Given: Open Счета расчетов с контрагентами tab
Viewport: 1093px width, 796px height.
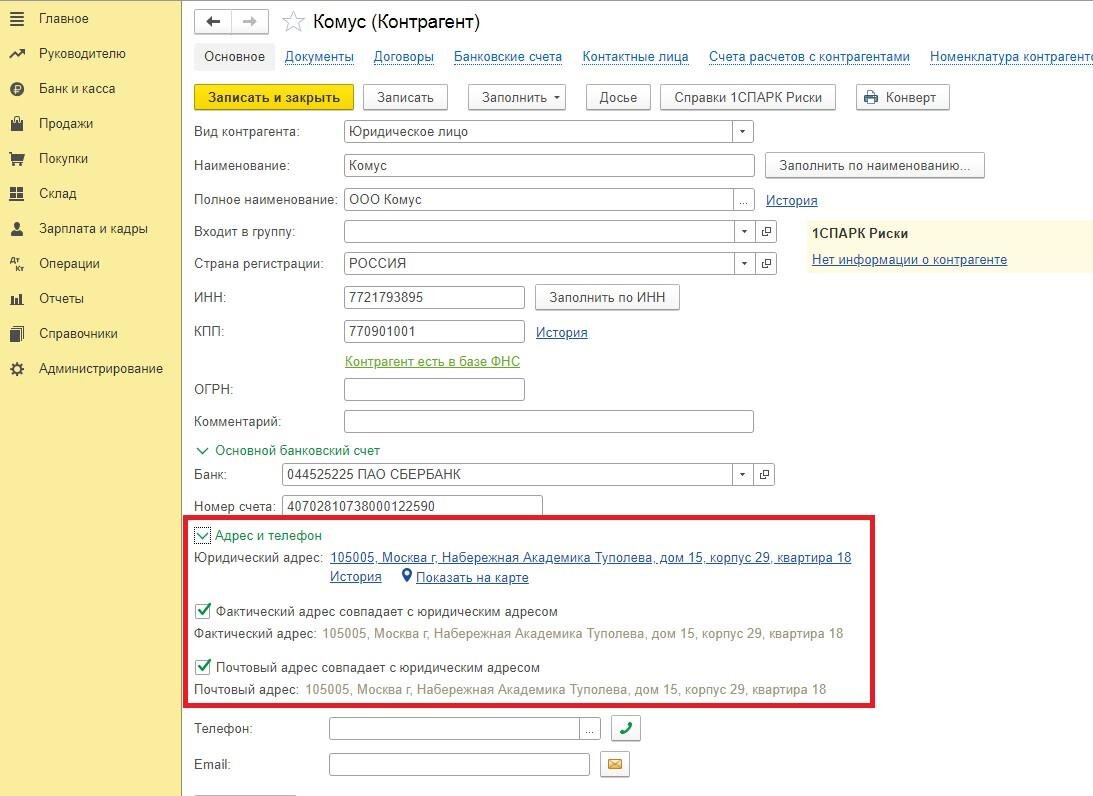Looking at the screenshot, I should [809, 56].
